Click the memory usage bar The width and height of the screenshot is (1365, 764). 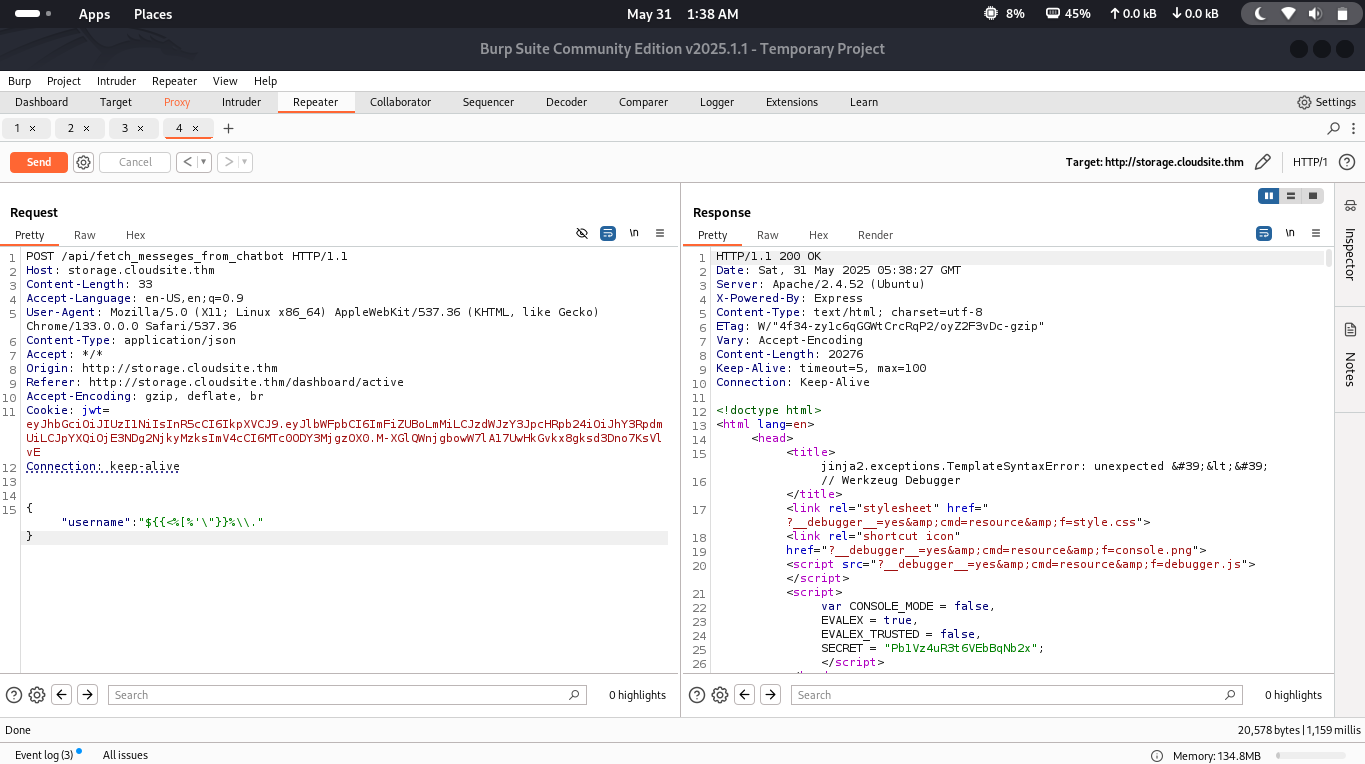tap(1311, 755)
